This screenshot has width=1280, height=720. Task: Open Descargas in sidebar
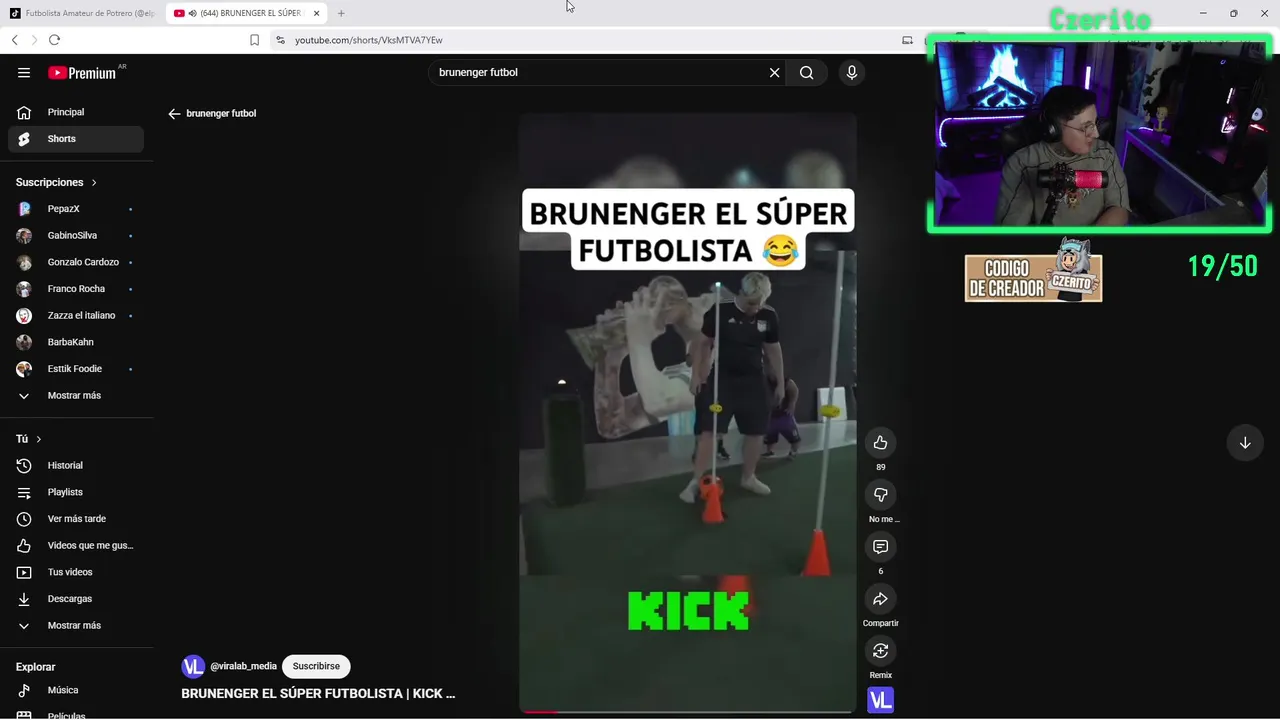click(x=76, y=599)
